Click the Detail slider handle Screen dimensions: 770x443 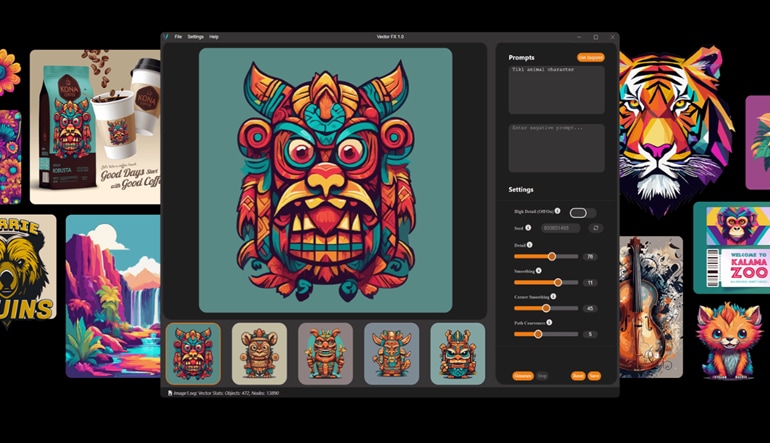click(551, 257)
